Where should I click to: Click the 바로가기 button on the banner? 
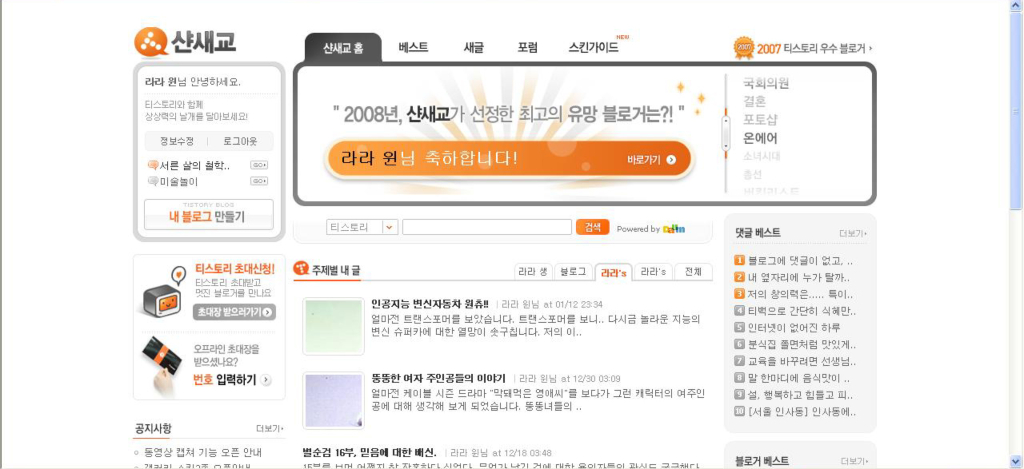coord(651,159)
